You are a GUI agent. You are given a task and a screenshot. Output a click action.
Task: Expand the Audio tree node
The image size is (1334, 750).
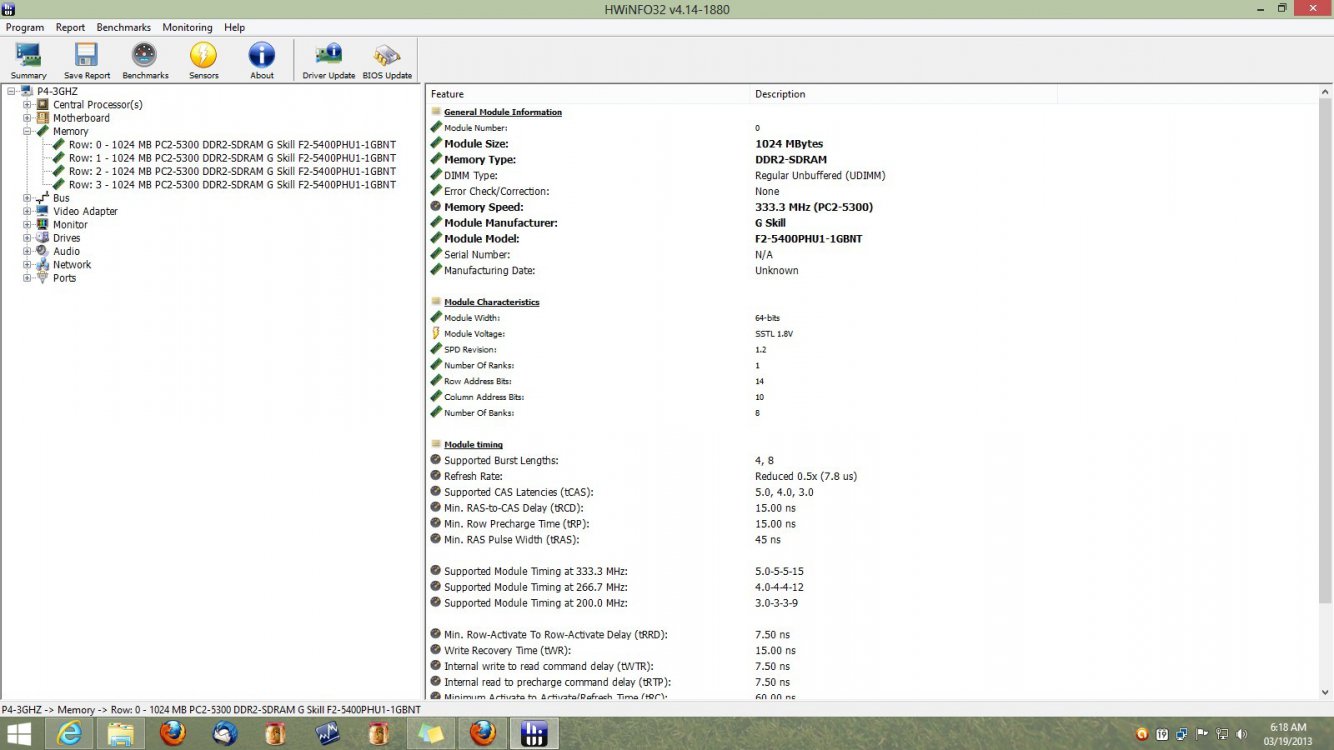tap(27, 251)
